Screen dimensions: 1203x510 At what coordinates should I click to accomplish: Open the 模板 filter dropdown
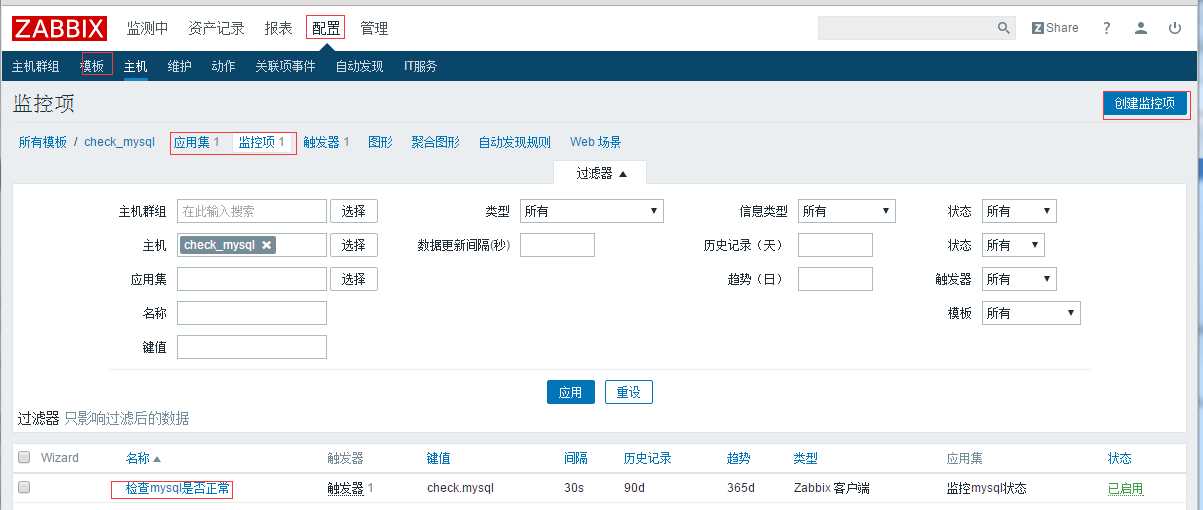1031,313
